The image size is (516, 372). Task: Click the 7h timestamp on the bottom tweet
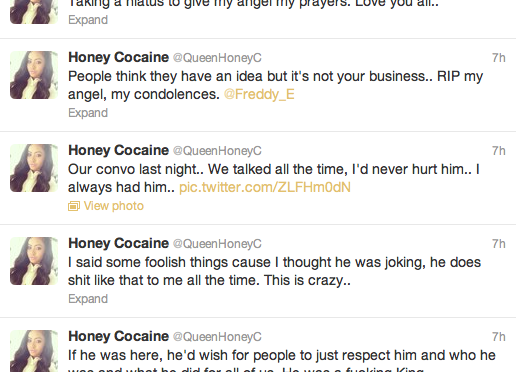499,337
